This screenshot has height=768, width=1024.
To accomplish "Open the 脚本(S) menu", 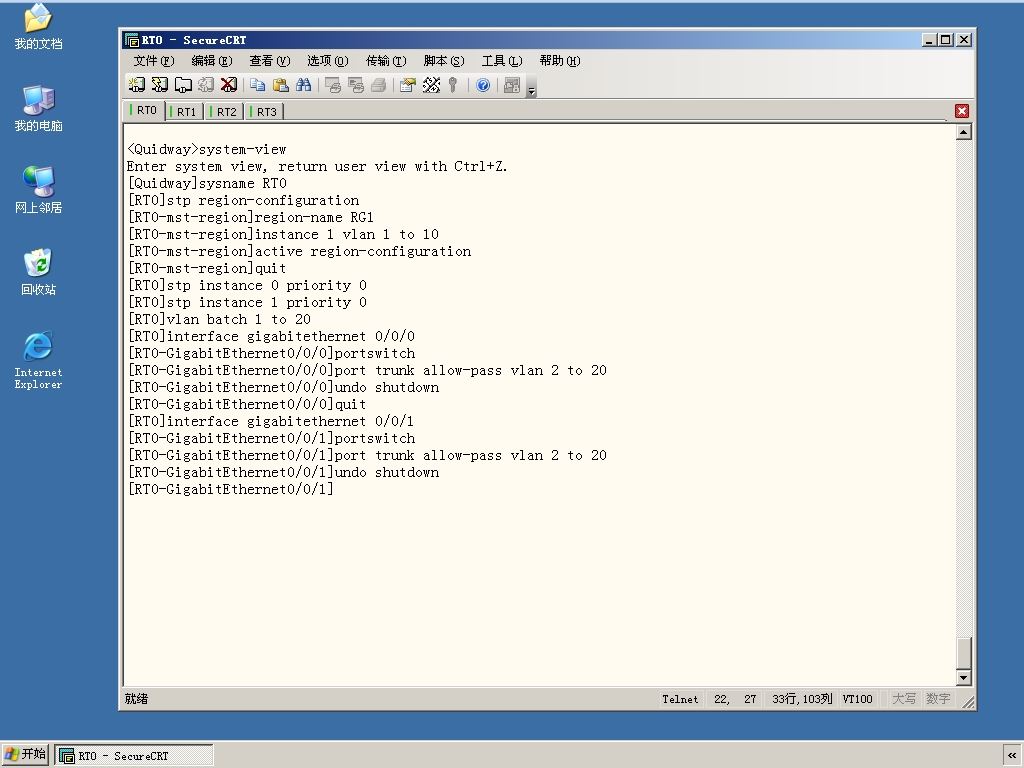I will point(443,61).
